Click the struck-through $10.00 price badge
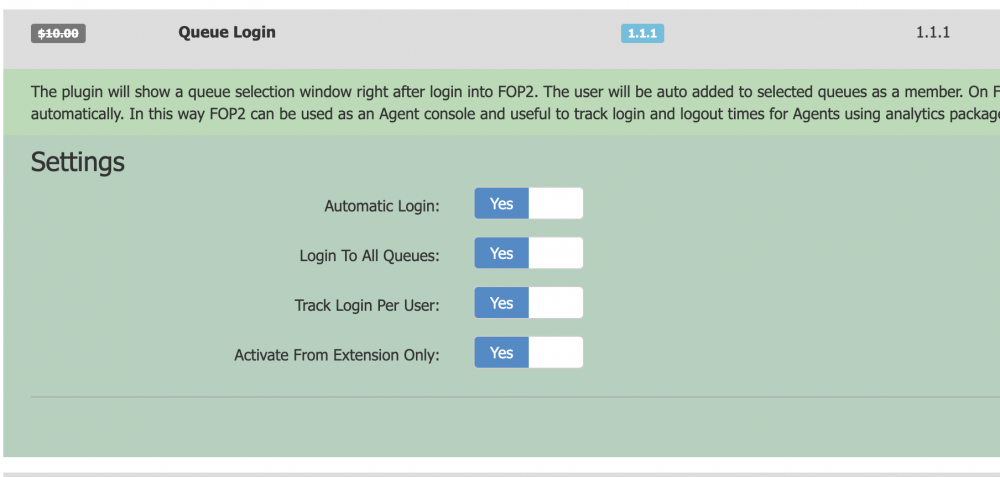 point(61,33)
